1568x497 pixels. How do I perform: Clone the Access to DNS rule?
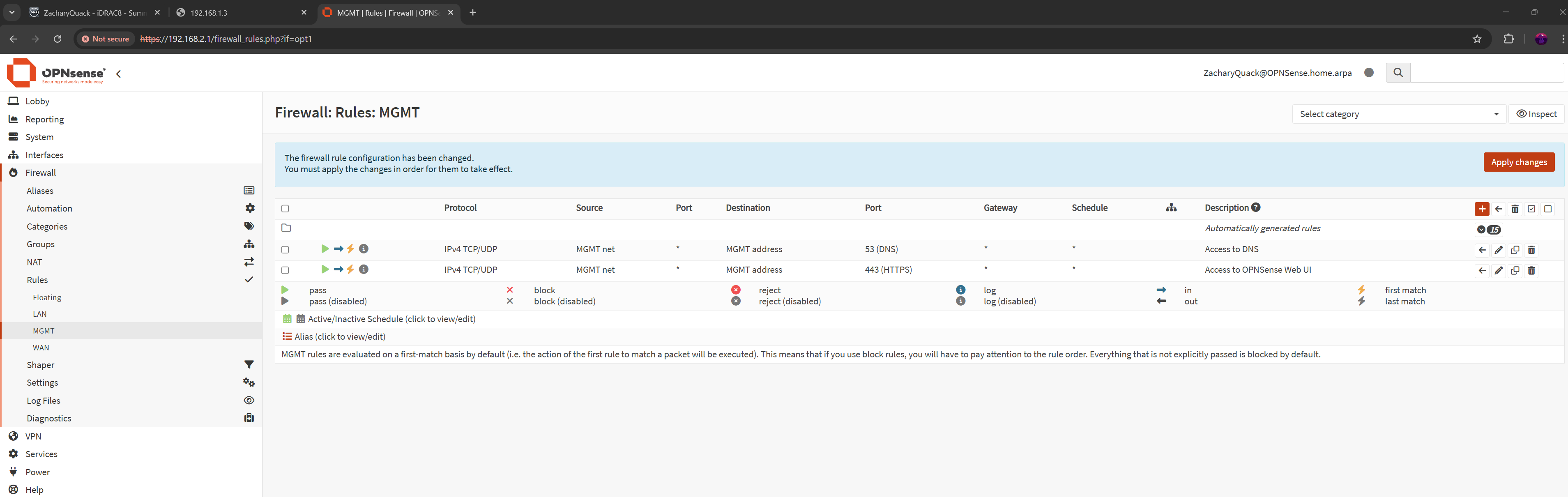[1515, 250]
